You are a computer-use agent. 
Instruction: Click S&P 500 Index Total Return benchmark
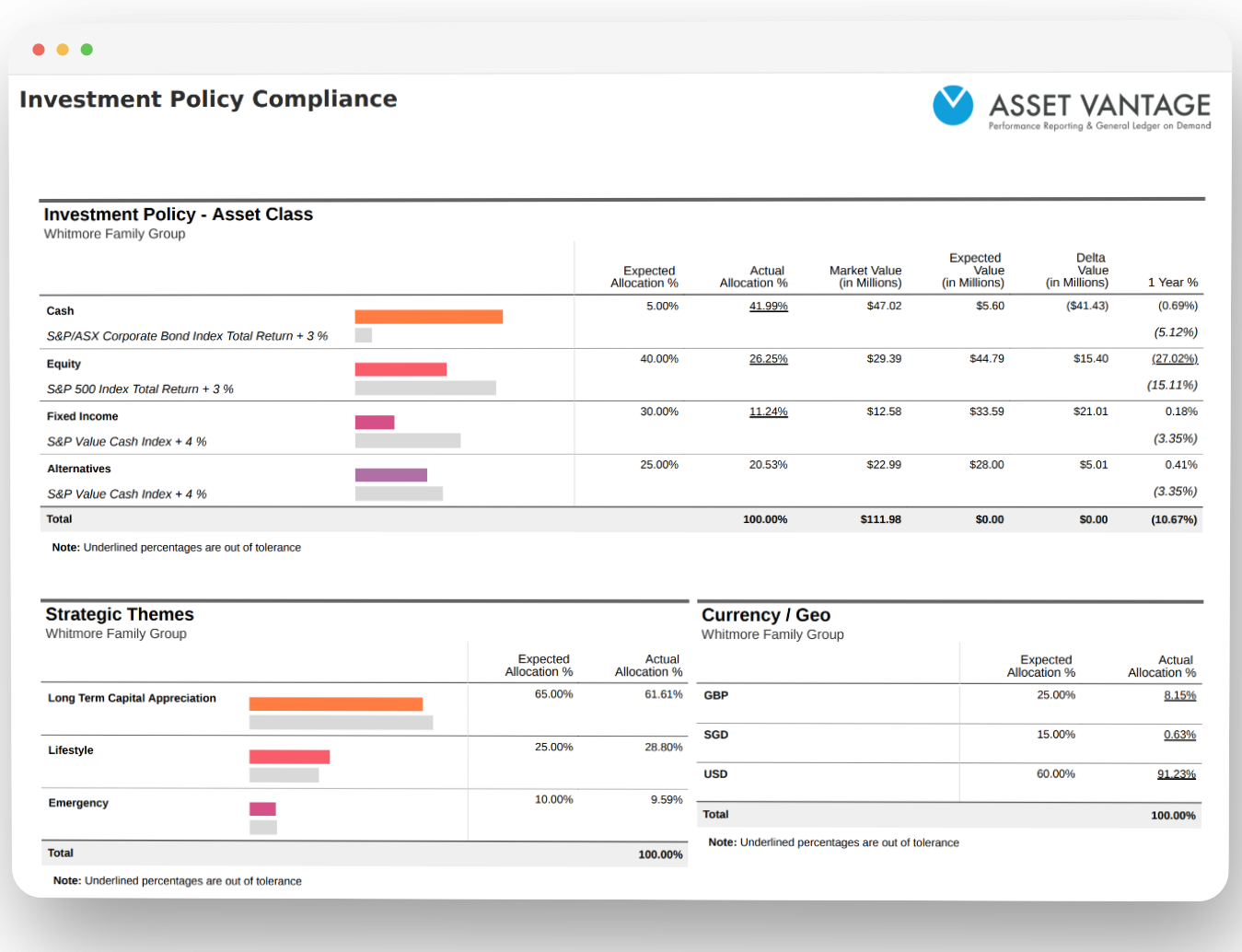coord(140,389)
